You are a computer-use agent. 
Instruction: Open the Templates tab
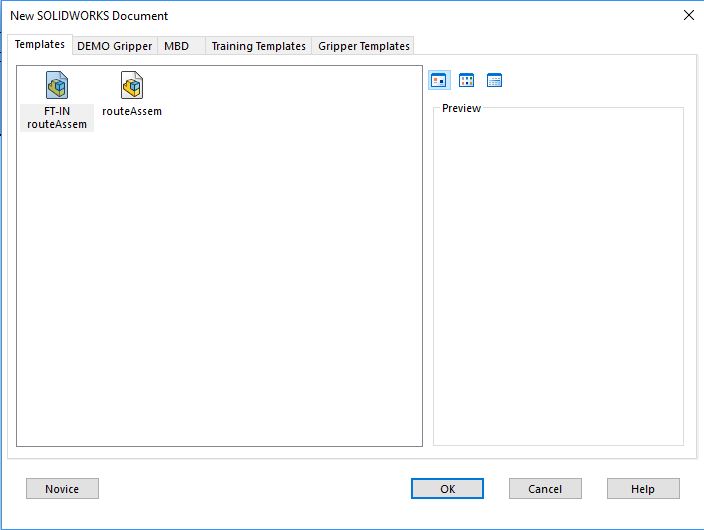tap(40, 44)
